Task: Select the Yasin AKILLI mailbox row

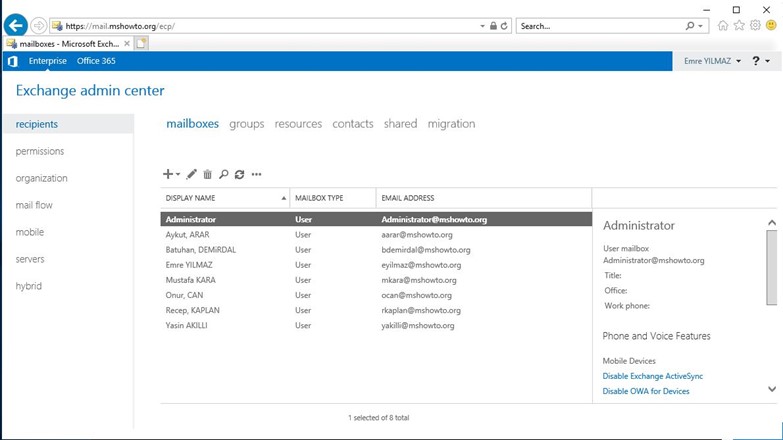Action: tap(376, 326)
